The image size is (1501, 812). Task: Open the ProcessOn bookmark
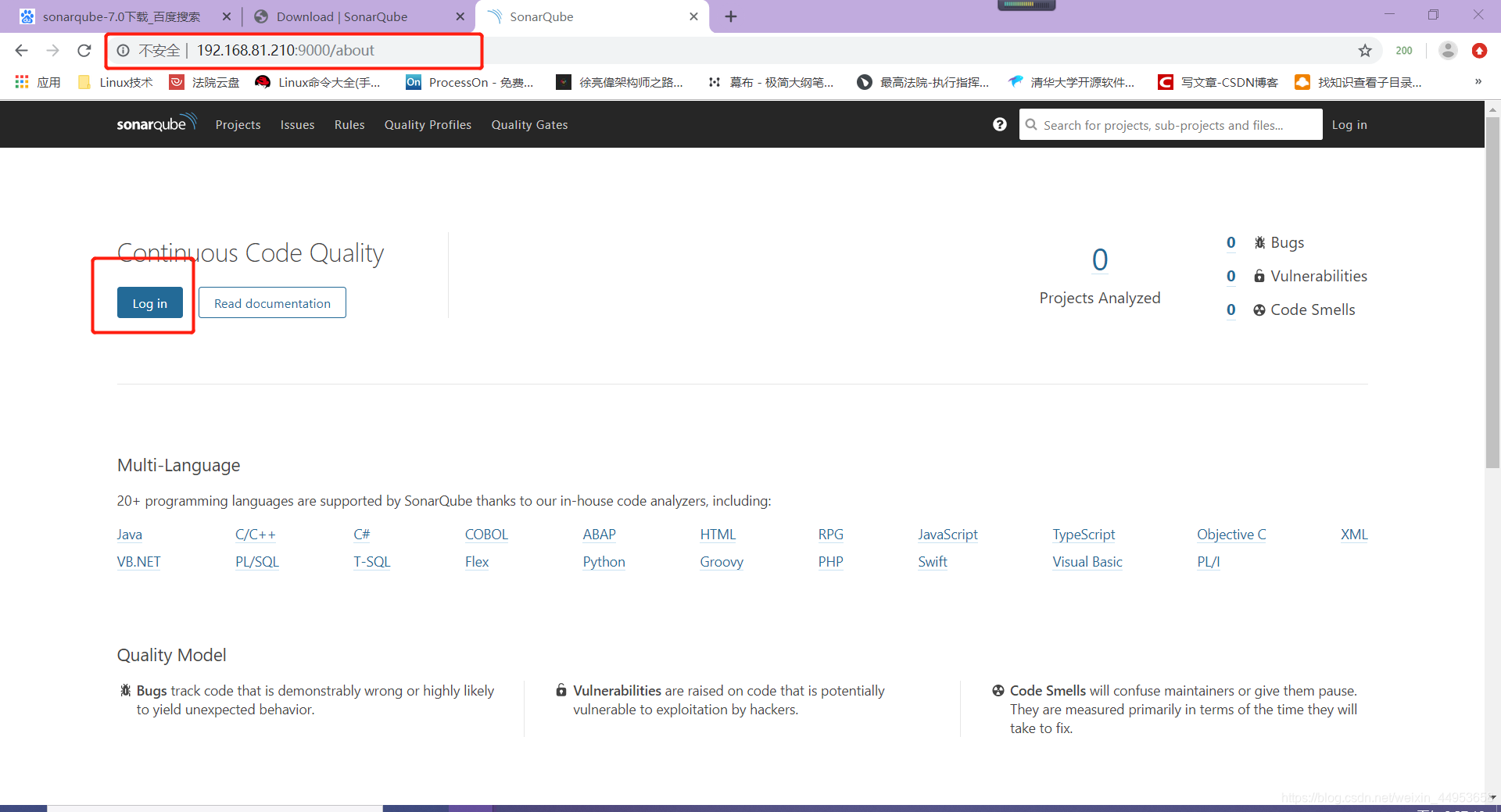(470, 82)
